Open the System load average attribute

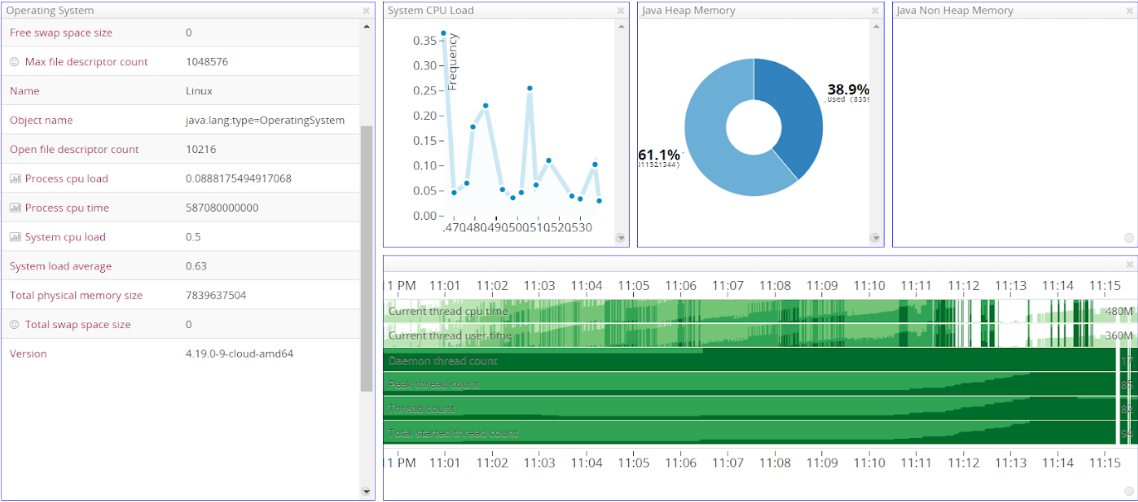click(60, 266)
